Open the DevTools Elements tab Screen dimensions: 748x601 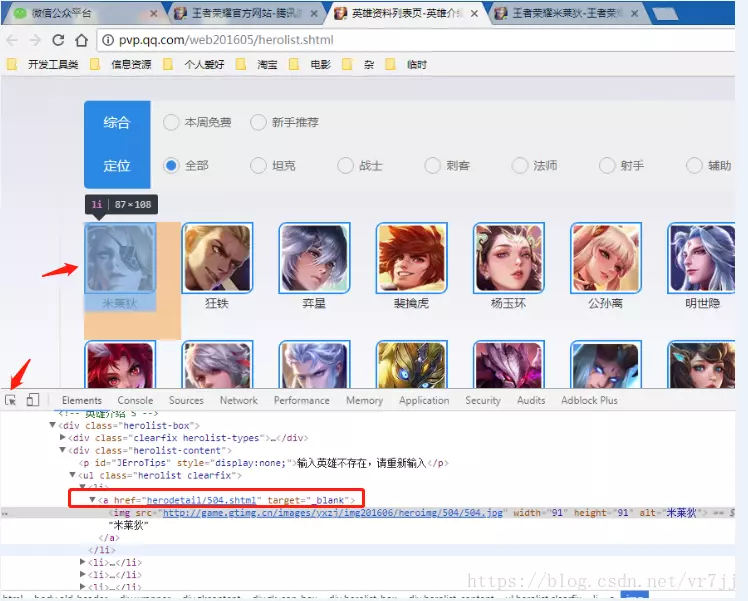coord(82,400)
